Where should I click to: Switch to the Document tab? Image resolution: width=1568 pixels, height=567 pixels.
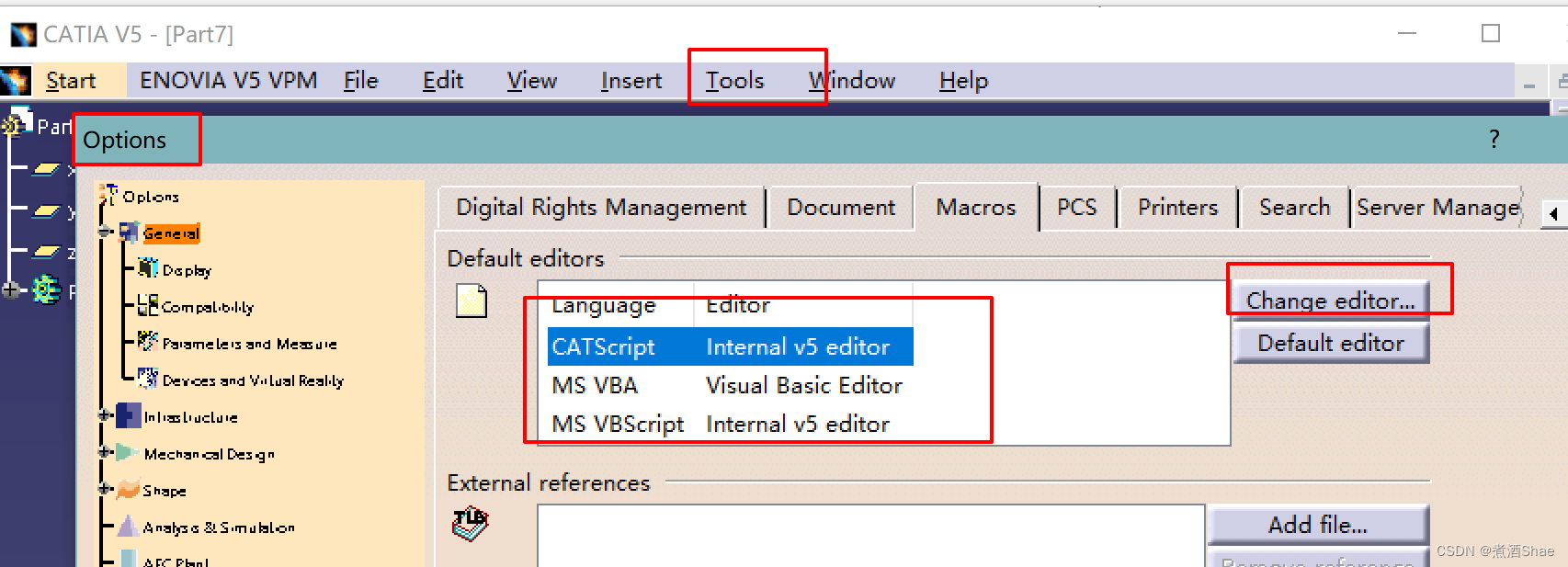841,208
